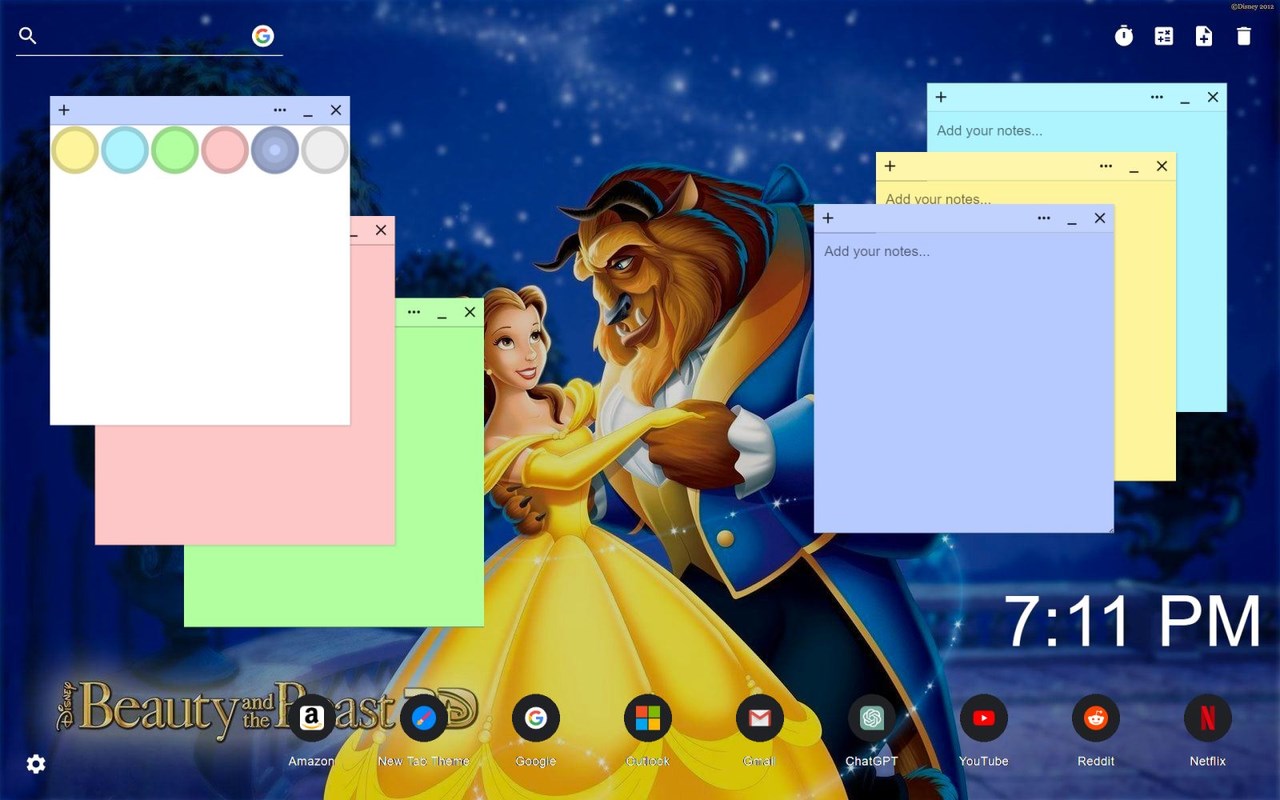Viewport: 1280px width, 800px height.
Task: Open the New Tab Theme shortcut
Action: tap(424, 718)
